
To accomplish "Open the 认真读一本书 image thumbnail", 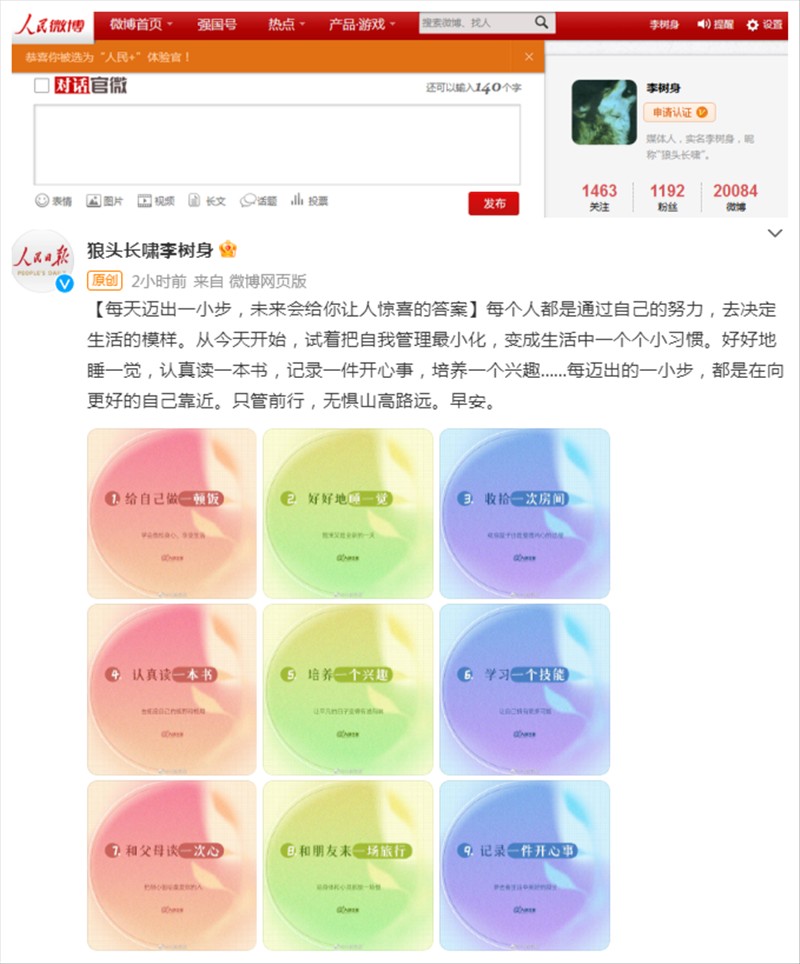I will click(x=172, y=689).
